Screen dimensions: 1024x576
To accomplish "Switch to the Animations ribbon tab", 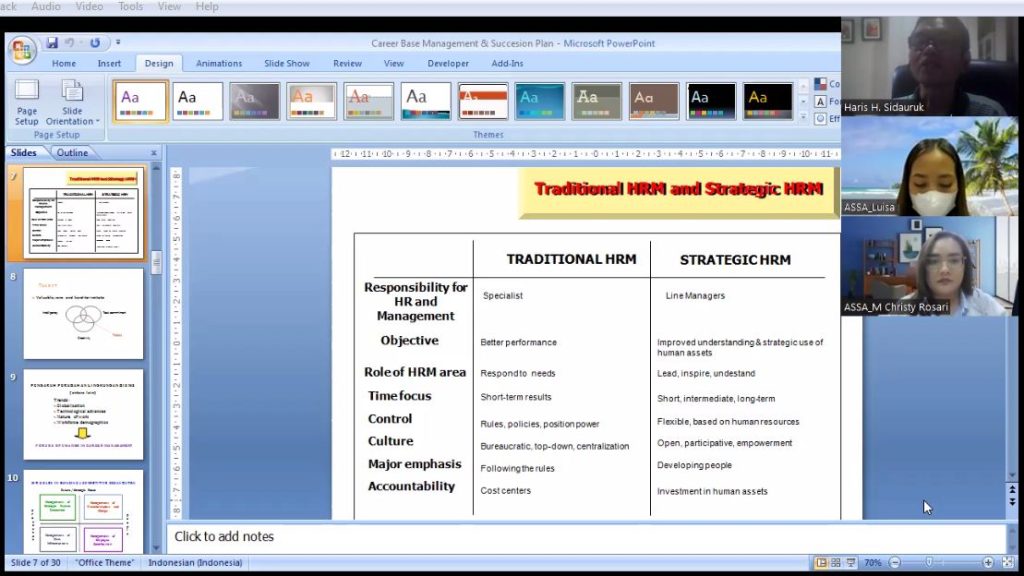I will pos(219,63).
